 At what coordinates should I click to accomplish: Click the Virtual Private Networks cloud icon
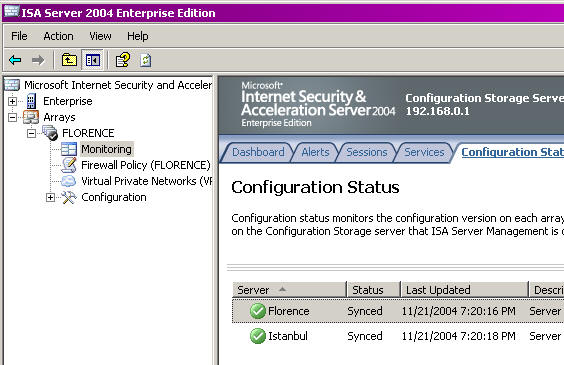69,181
